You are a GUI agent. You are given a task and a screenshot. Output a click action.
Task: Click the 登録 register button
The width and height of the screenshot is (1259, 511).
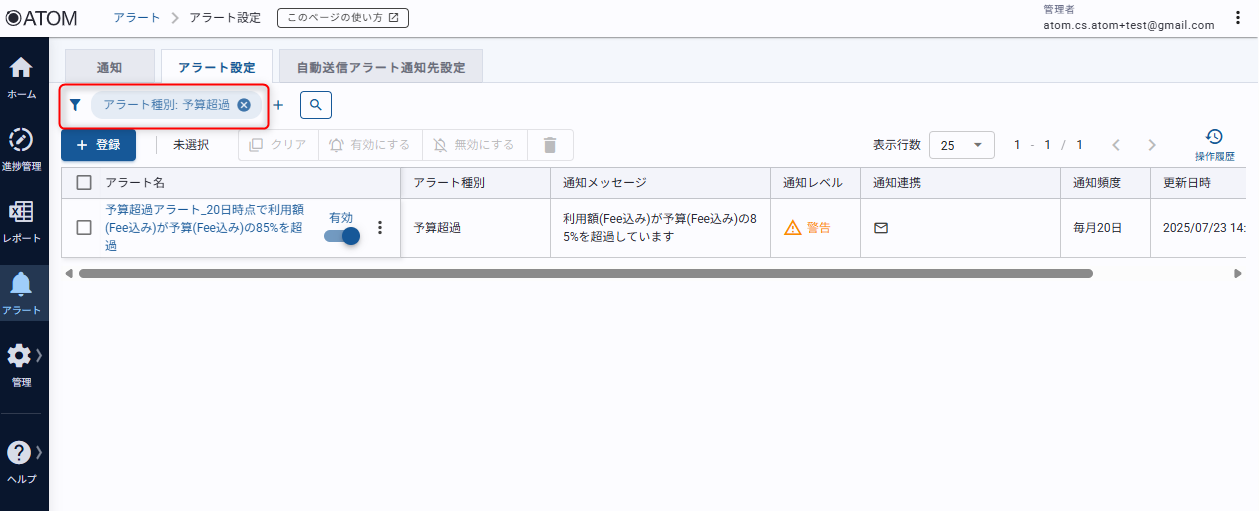click(x=98, y=145)
